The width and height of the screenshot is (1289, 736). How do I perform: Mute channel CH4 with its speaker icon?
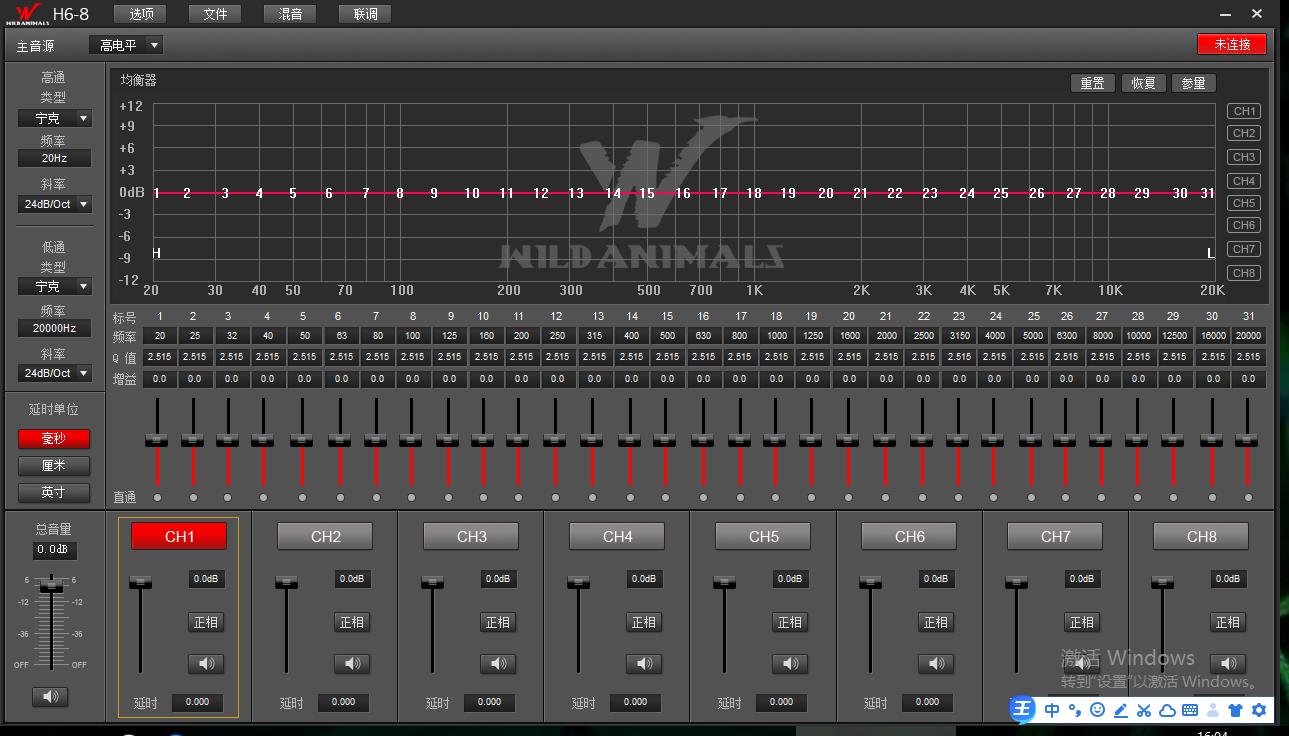click(644, 663)
